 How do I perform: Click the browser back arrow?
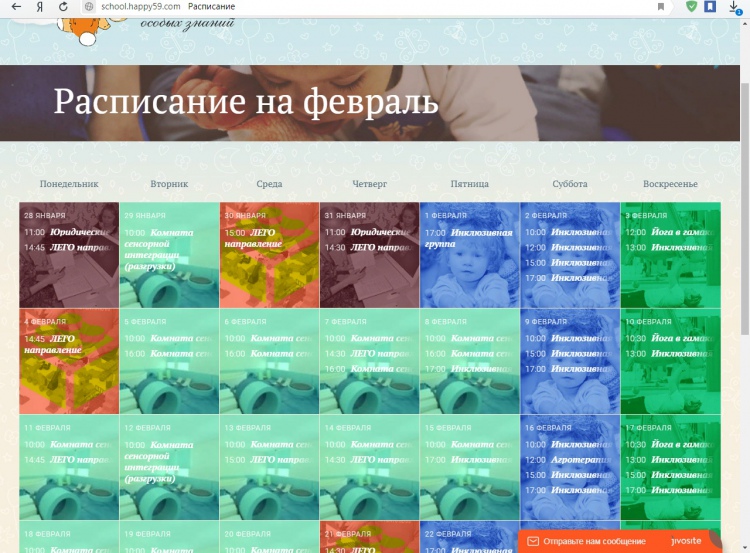pyautogui.click(x=16, y=6)
